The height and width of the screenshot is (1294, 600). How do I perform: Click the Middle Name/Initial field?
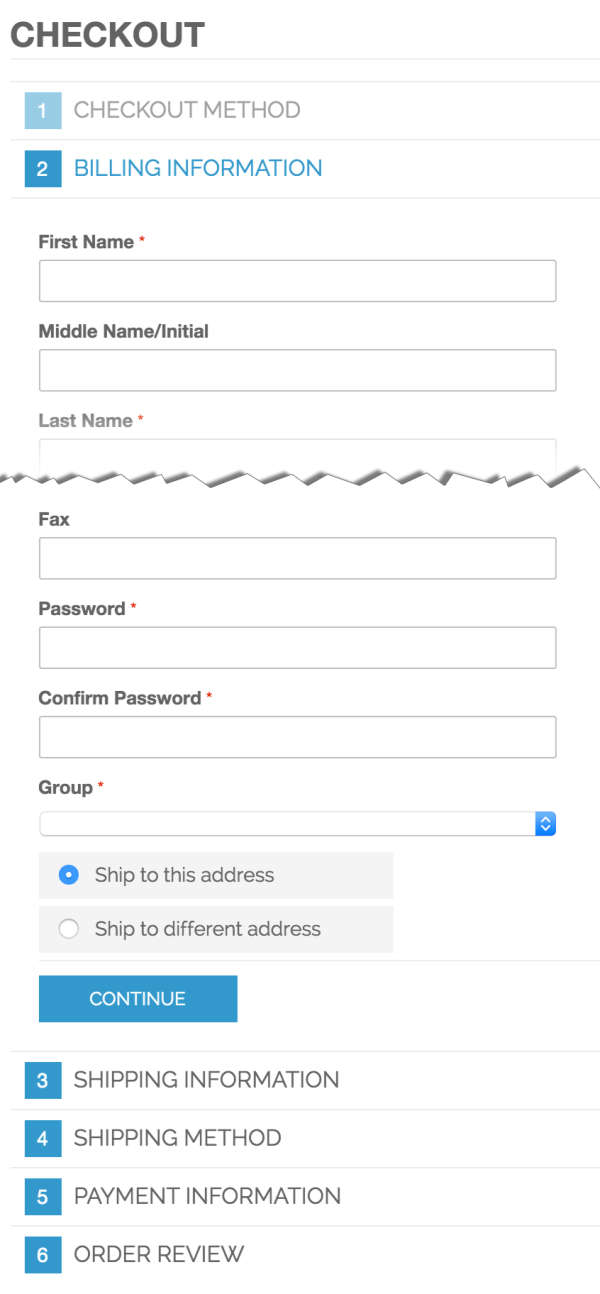click(x=297, y=370)
